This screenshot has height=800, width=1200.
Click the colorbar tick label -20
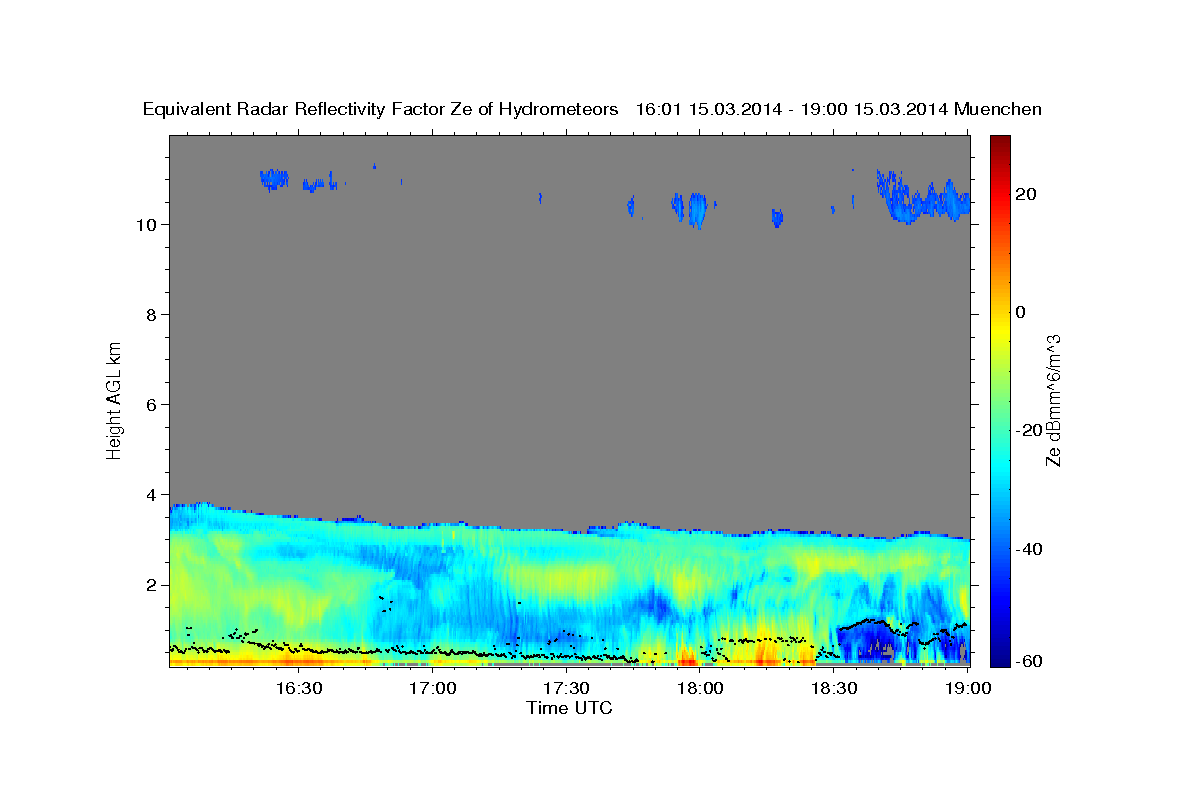1029,430
